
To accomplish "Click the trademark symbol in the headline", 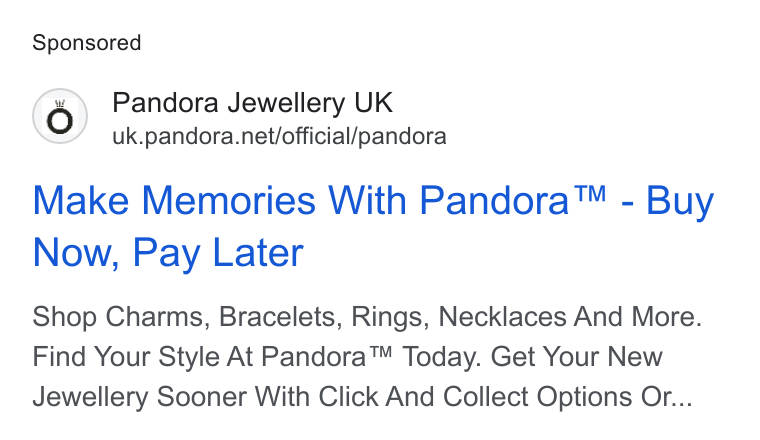I will (589, 194).
